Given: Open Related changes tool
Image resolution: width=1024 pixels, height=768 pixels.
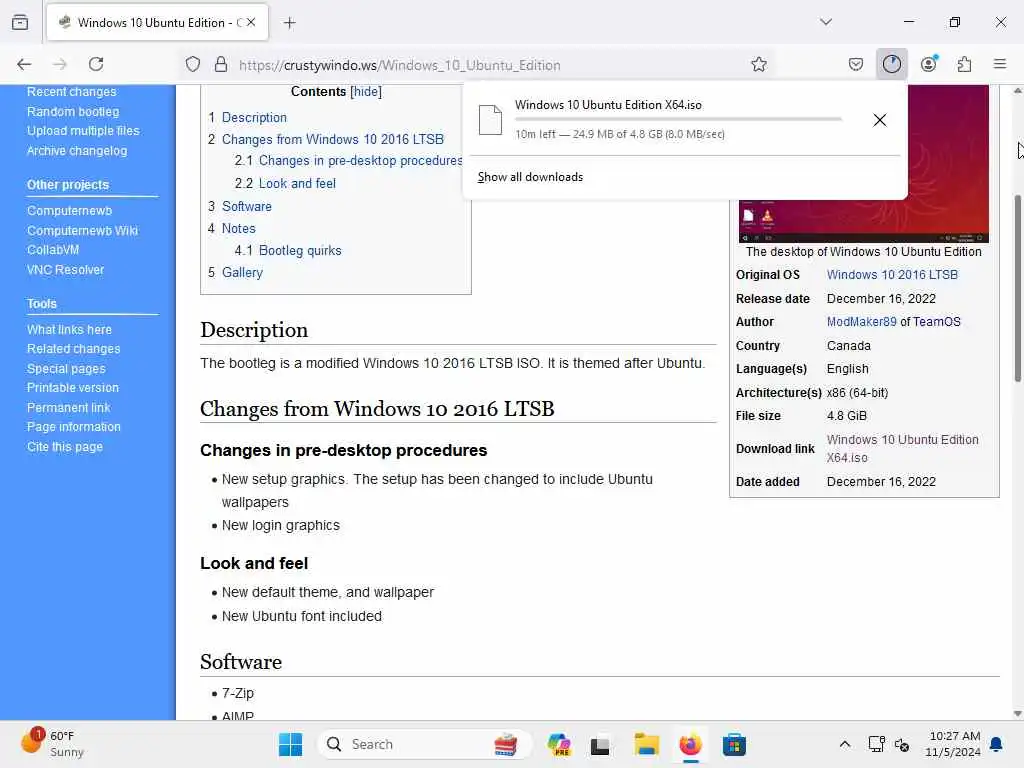Looking at the screenshot, I should click(73, 349).
